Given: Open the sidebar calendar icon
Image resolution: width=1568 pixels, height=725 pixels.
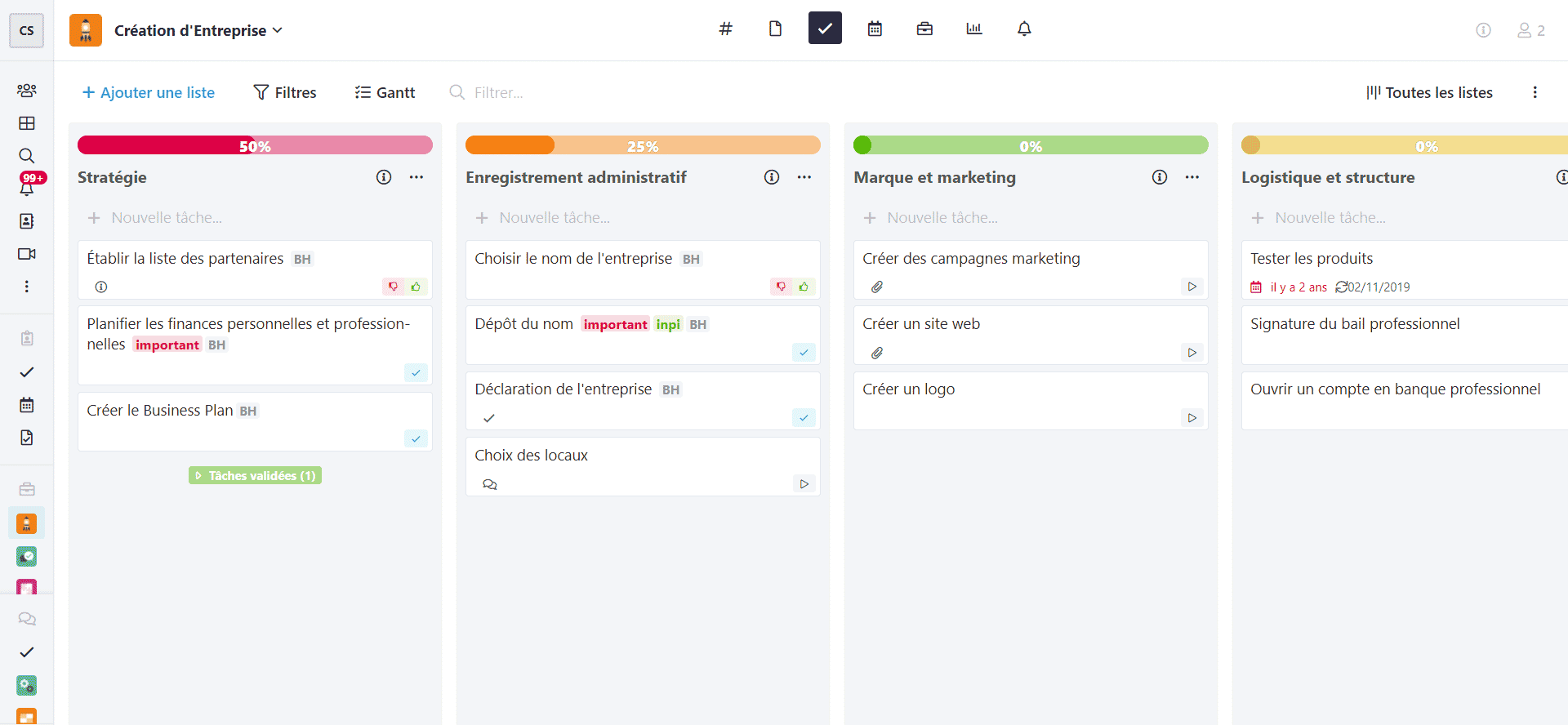Looking at the screenshot, I should [x=27, y=405].
